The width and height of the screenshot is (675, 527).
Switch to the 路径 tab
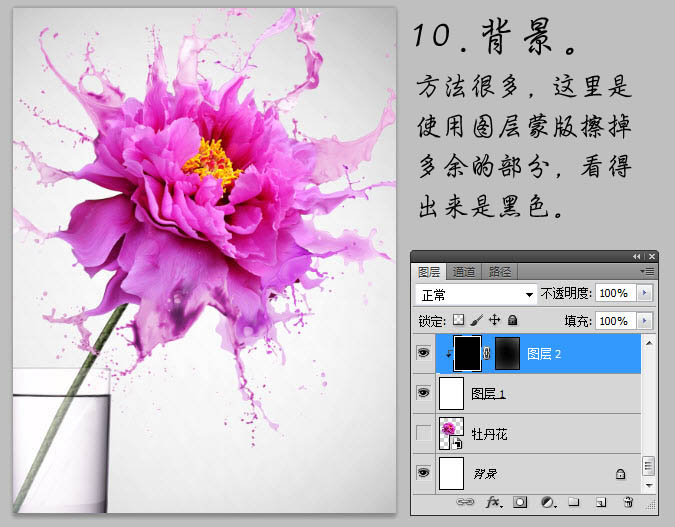[x=499, y=272]
